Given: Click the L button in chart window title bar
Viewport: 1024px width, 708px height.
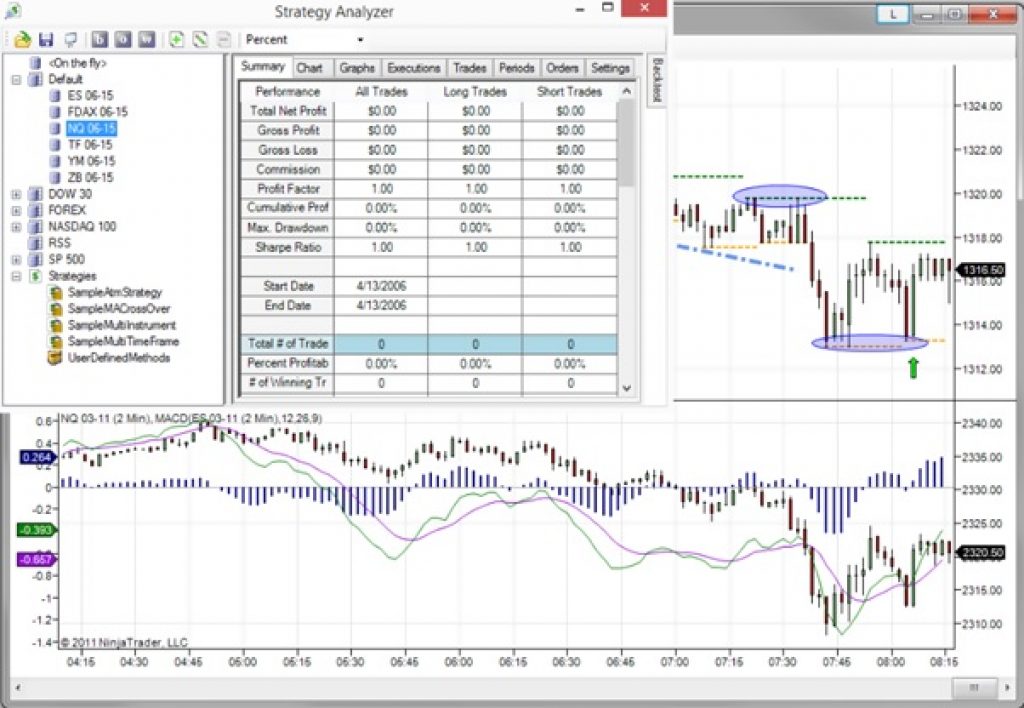Looking at the screenshot, I should pyautogui.click(x=892, y=14).
